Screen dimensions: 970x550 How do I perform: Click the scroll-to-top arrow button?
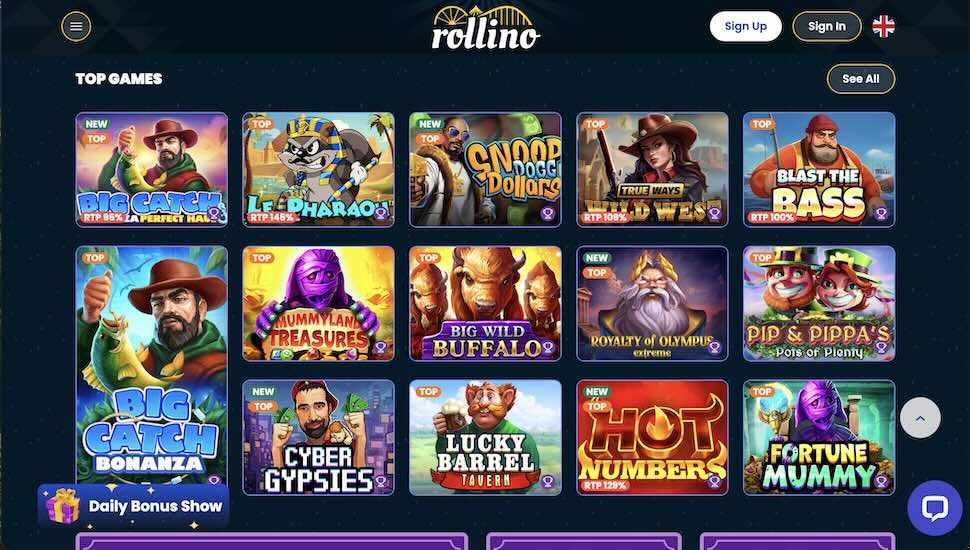[x=920, y=418]
